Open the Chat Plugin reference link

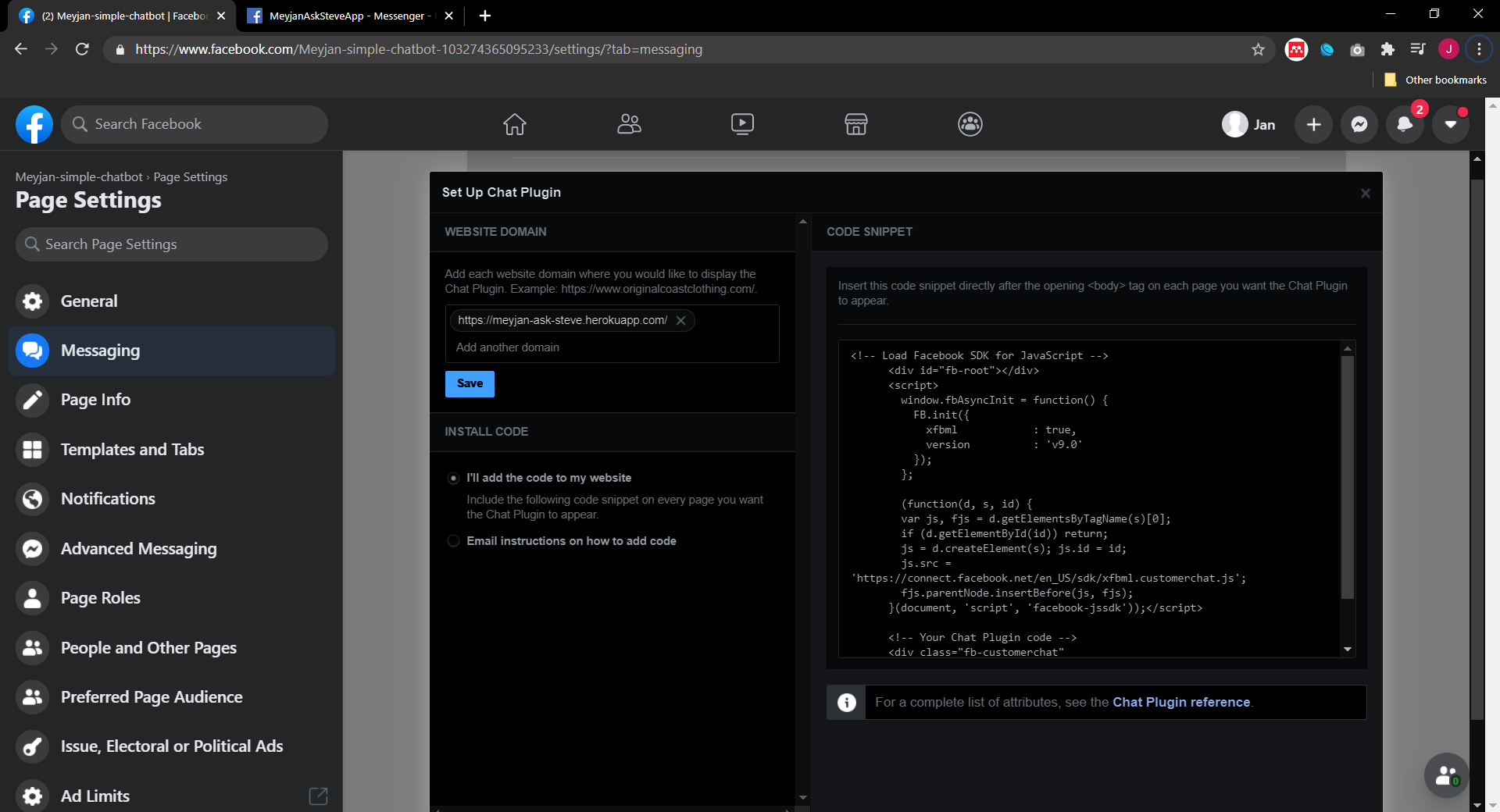[x=1181, y=702]
